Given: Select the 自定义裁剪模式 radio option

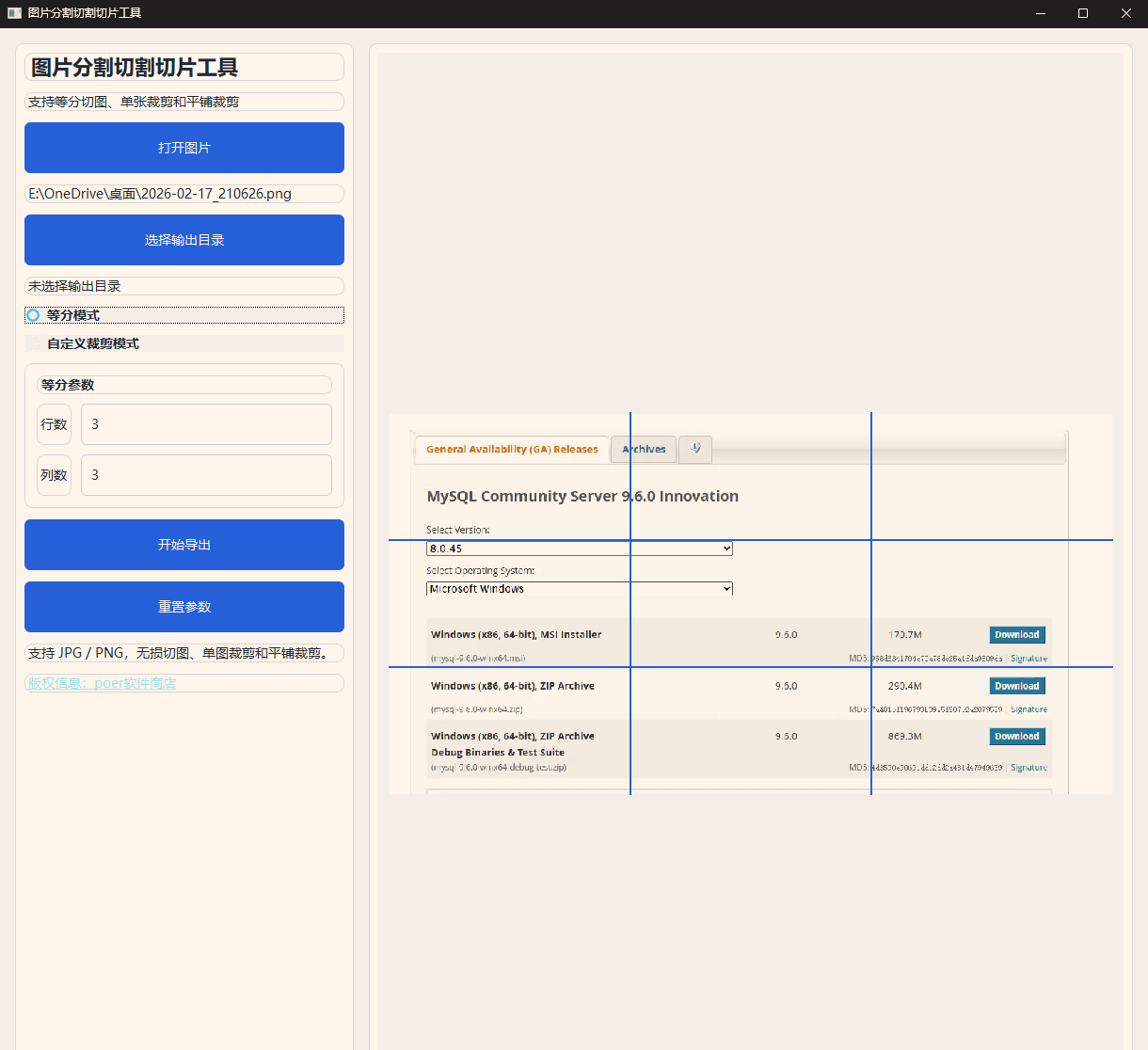Looking at the screenshot, I should (x=184, y=343).
